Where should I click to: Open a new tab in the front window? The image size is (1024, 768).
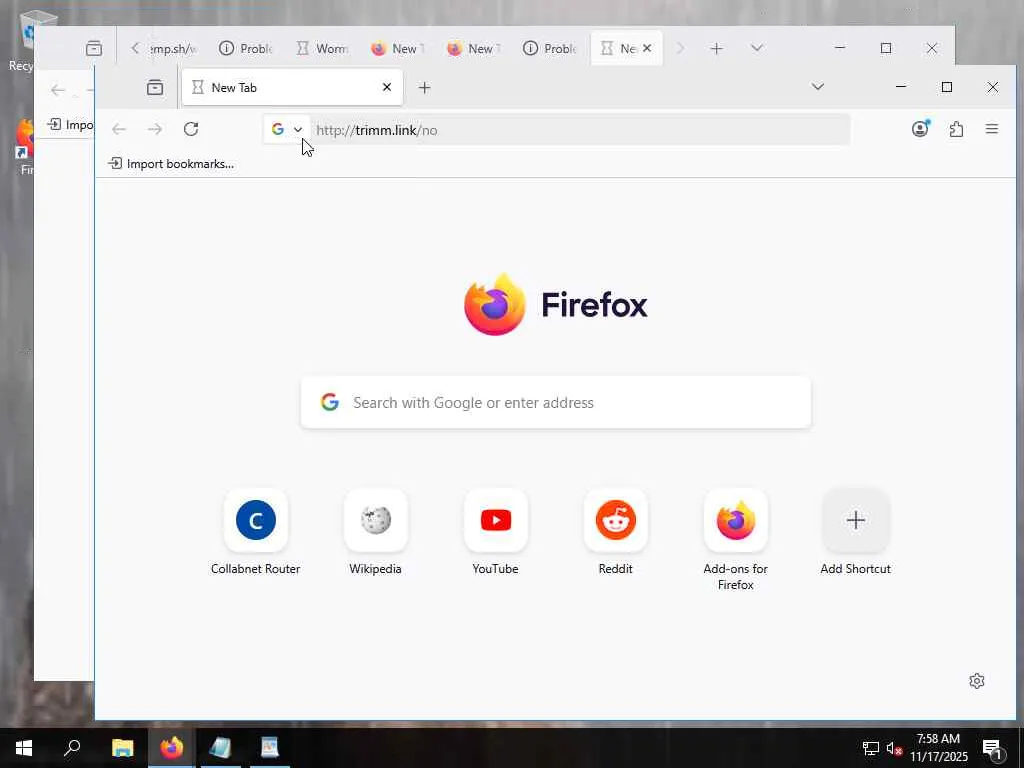pyautogui.click(x=424, y=88)
